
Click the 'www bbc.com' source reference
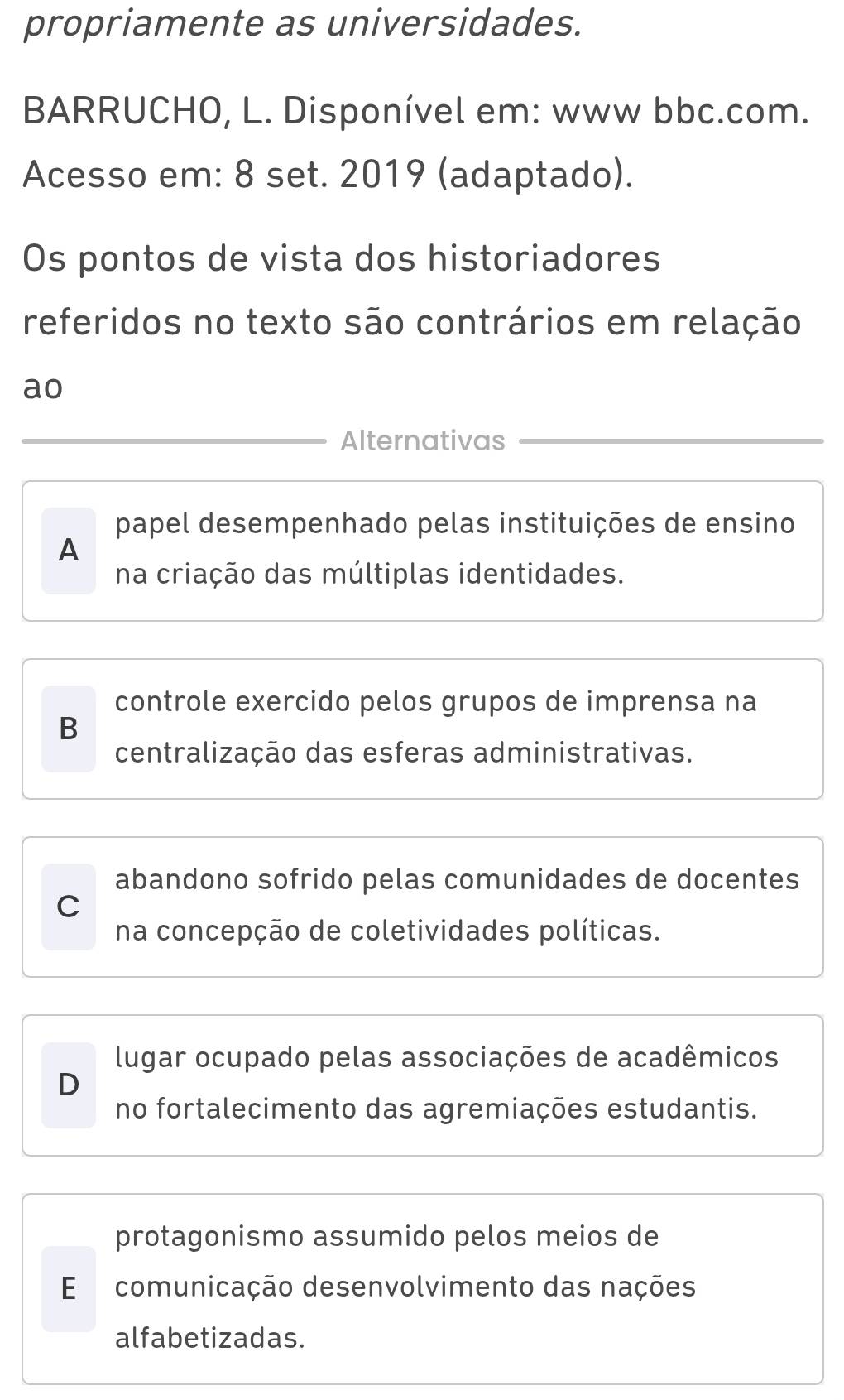[680, 110]
